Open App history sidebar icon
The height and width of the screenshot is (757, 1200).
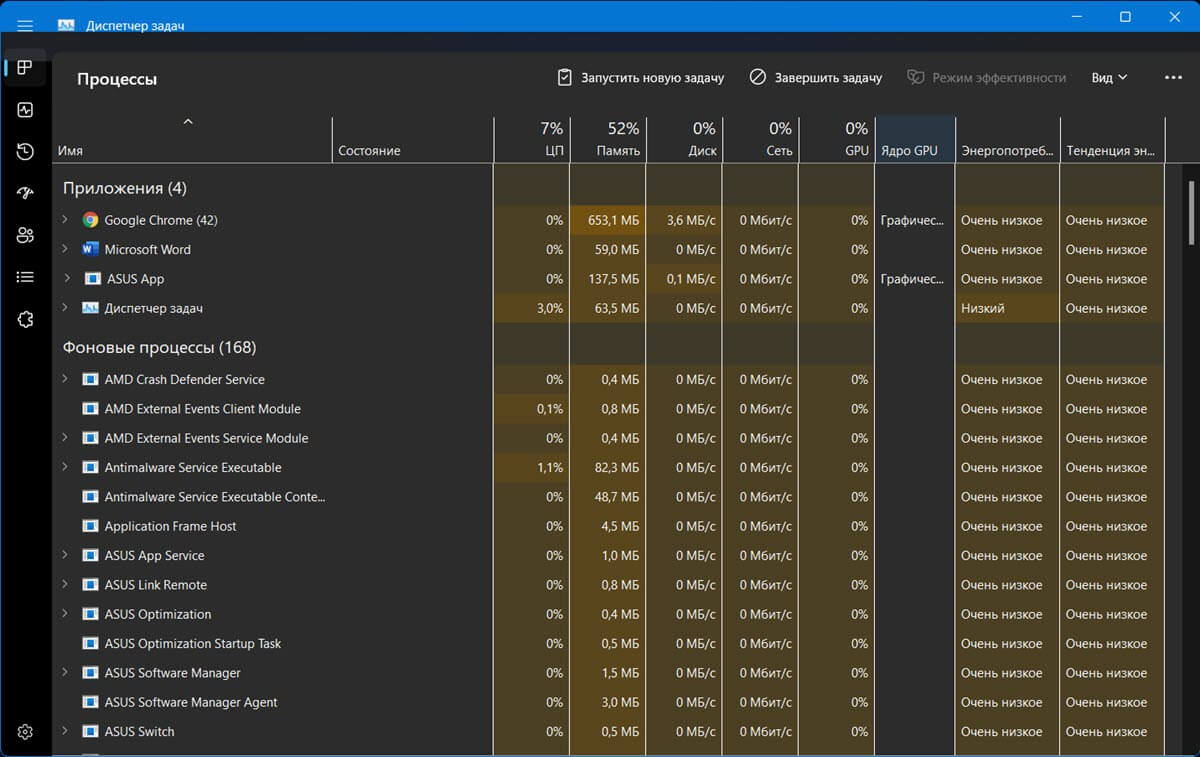[x=25, y=152]
